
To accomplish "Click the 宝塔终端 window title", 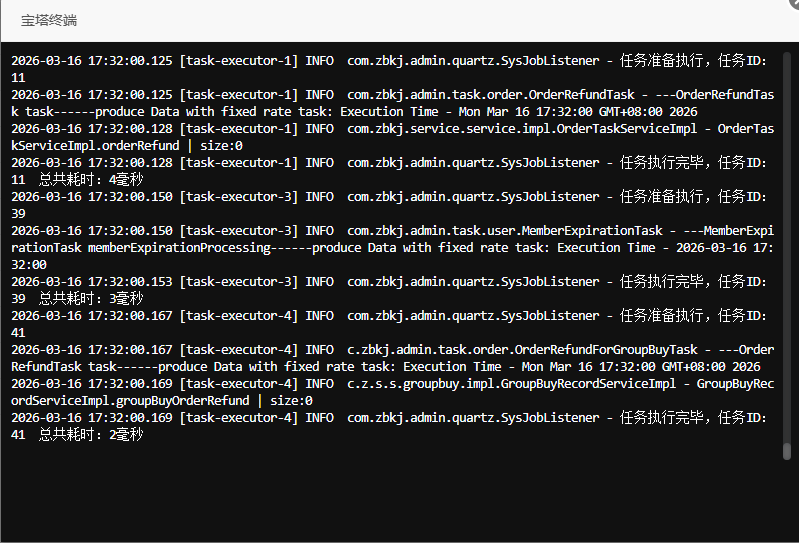I will coord(49,20).
